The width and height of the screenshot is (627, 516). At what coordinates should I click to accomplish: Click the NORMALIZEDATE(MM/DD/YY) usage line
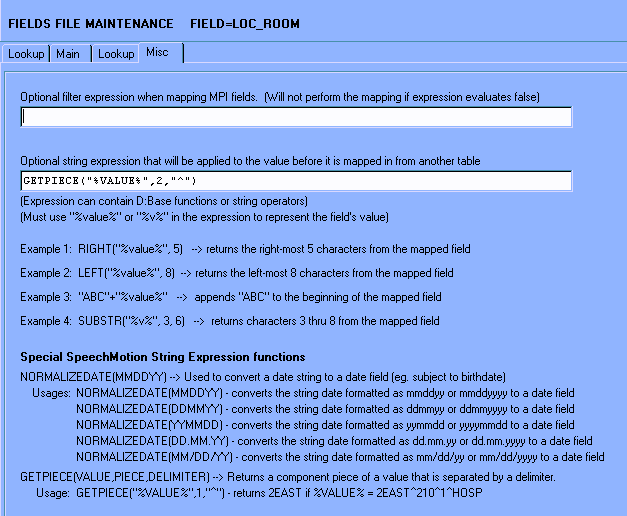(x=340, y=457)
